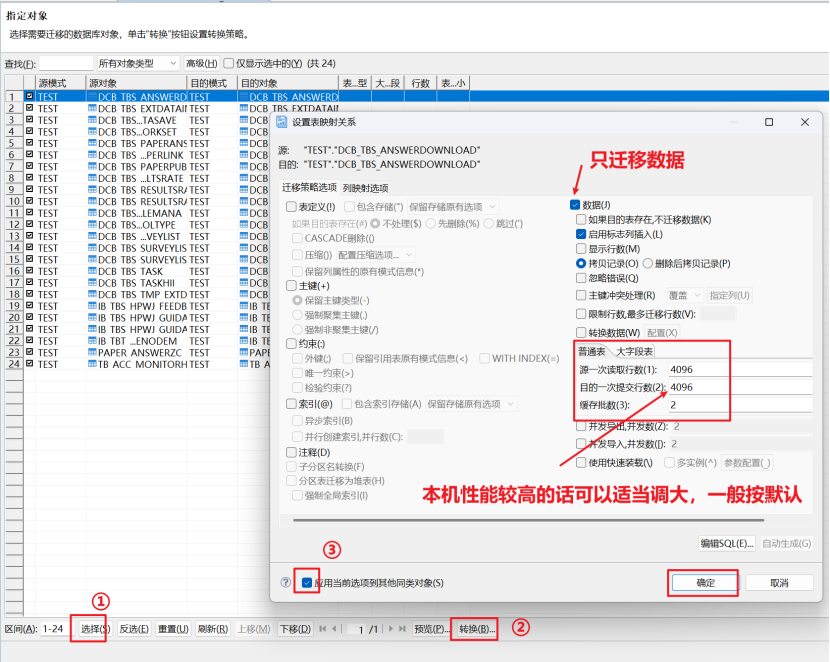
Task: Switch to 普通表 tab
Action: click(592, 351)
